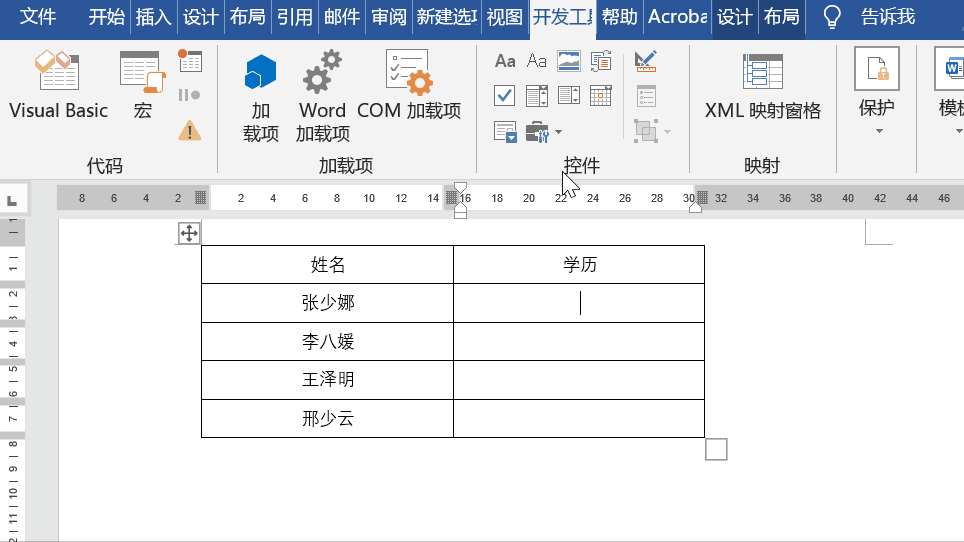Switch to the 视图 tab
The width and height of the screenshot is (964, 542).
[505, 17]
